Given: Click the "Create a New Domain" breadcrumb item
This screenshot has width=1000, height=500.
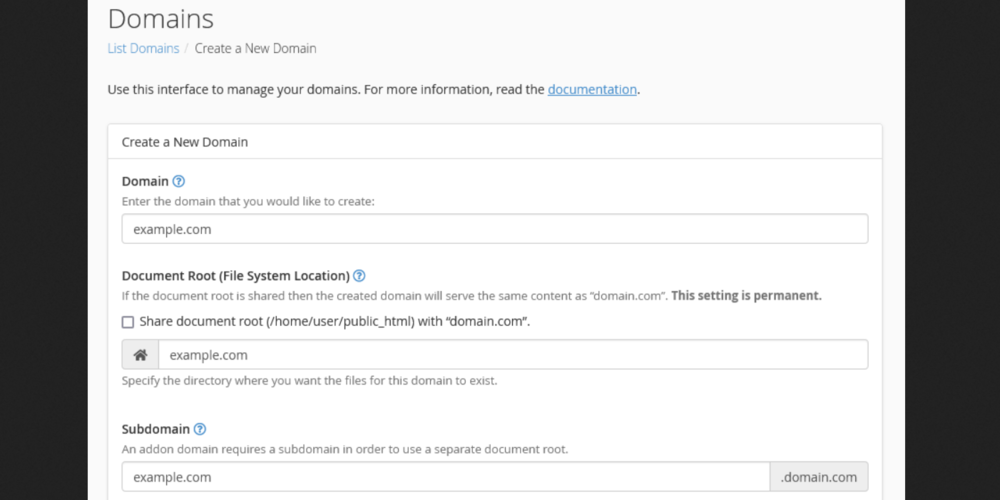Looking at the screenshot, I should [x=255, y=48].
